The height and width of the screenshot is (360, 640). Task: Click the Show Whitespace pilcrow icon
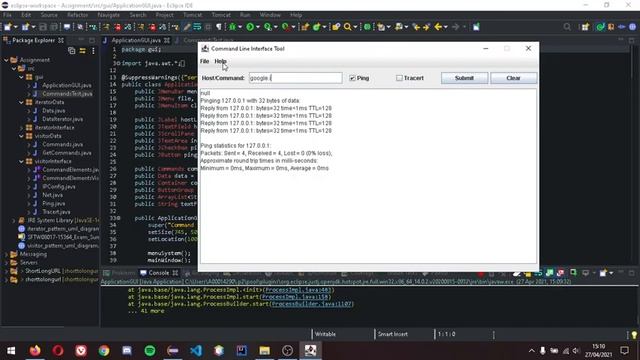(219, 27)
